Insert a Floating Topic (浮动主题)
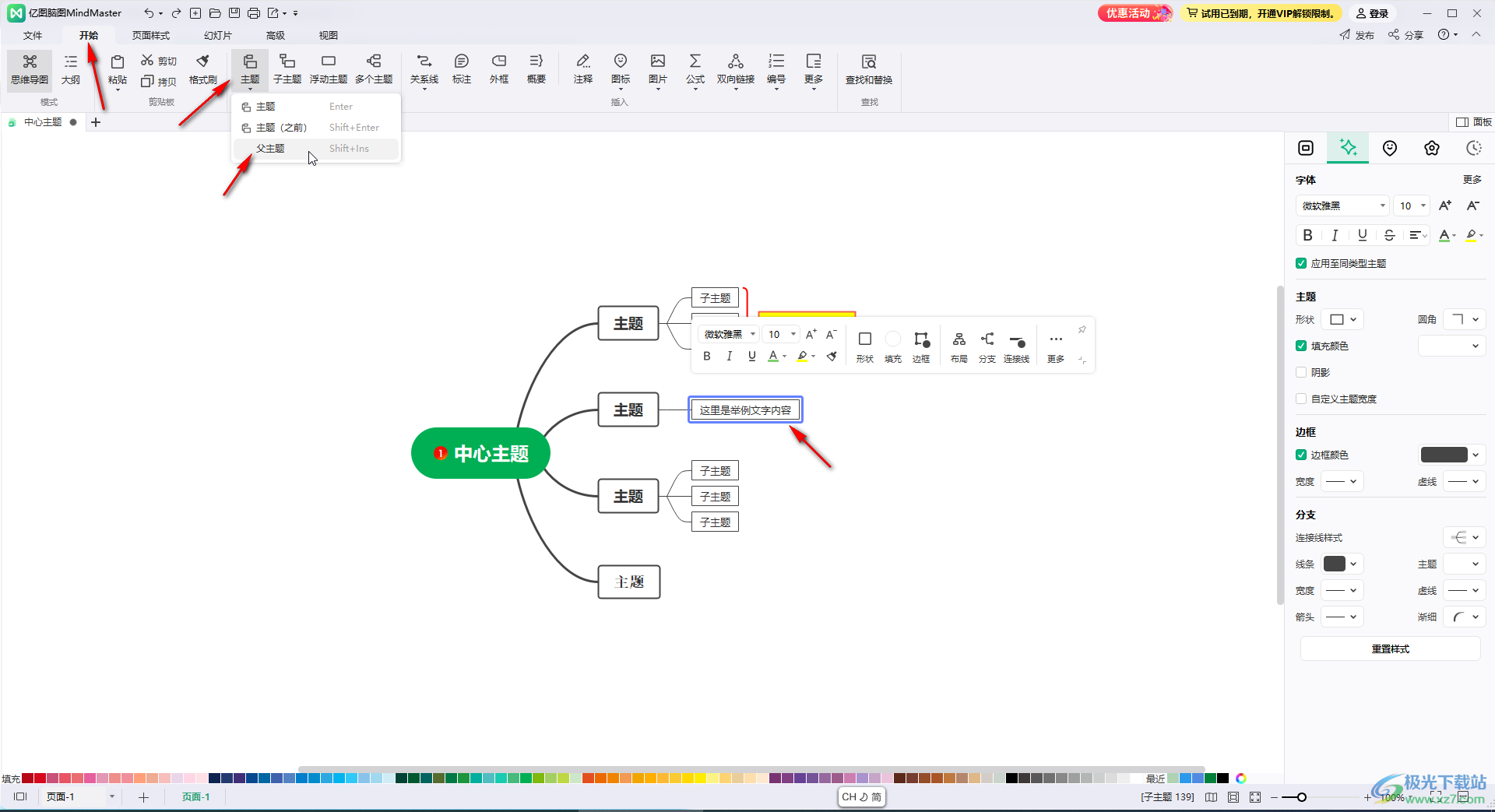1495x812 pixels. (328, 69)
